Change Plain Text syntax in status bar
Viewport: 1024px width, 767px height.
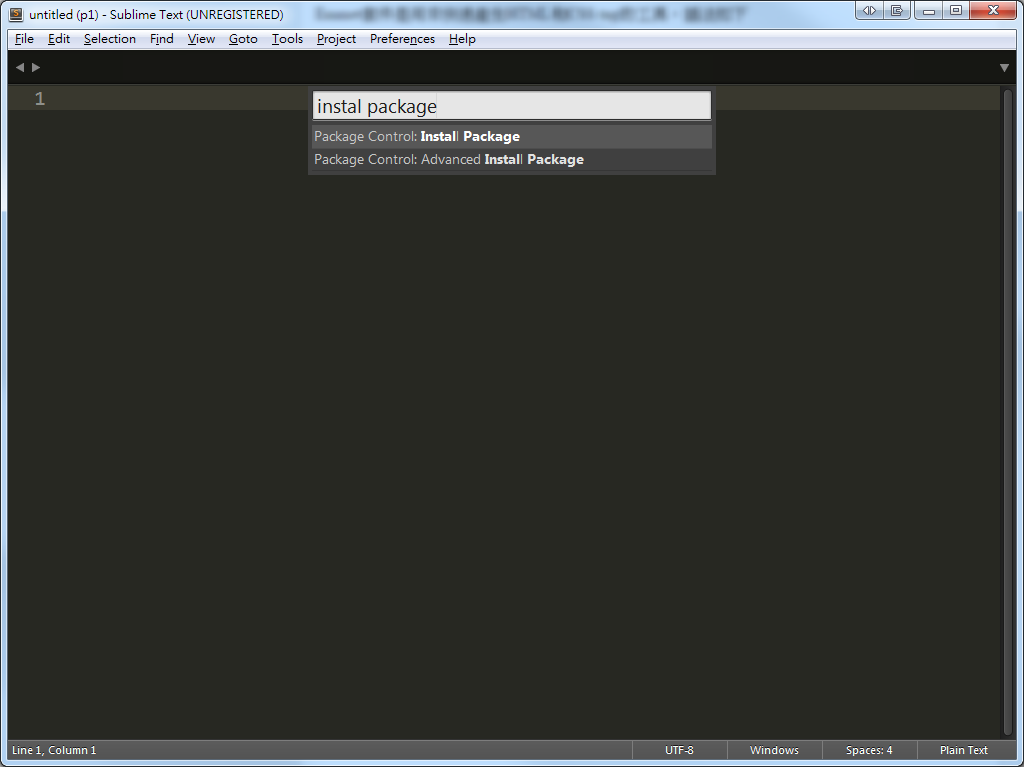pos(964,750)
